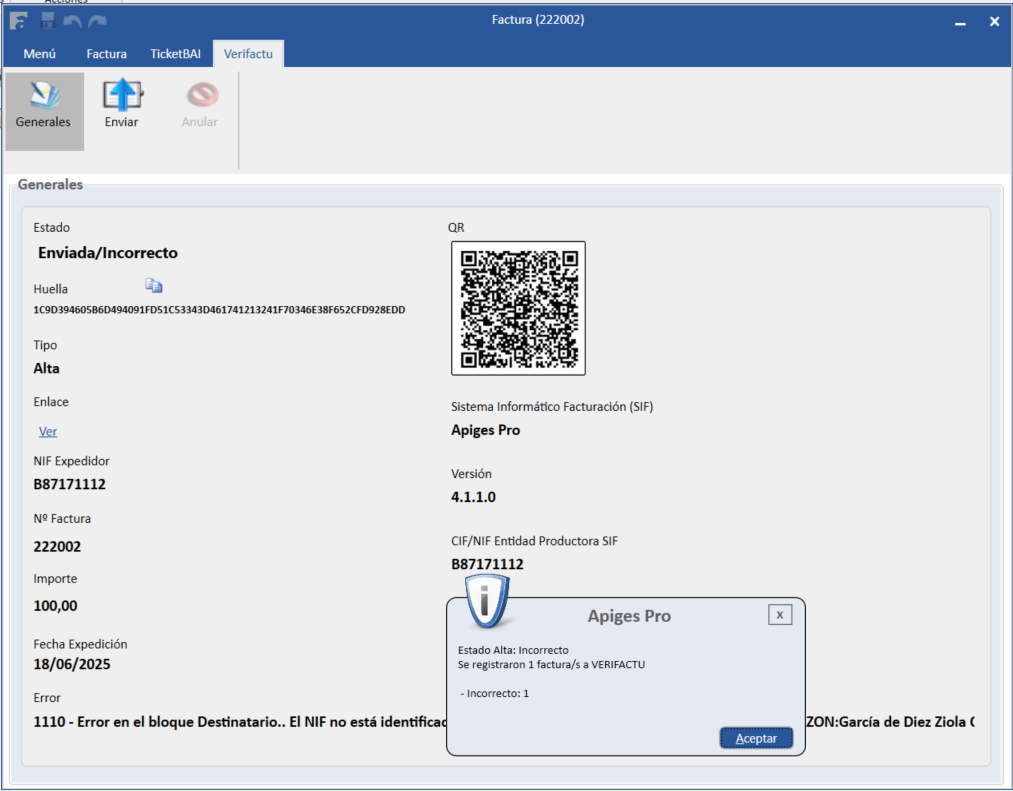Click the Enviada/Incorrecto status value

coord(108,253)
